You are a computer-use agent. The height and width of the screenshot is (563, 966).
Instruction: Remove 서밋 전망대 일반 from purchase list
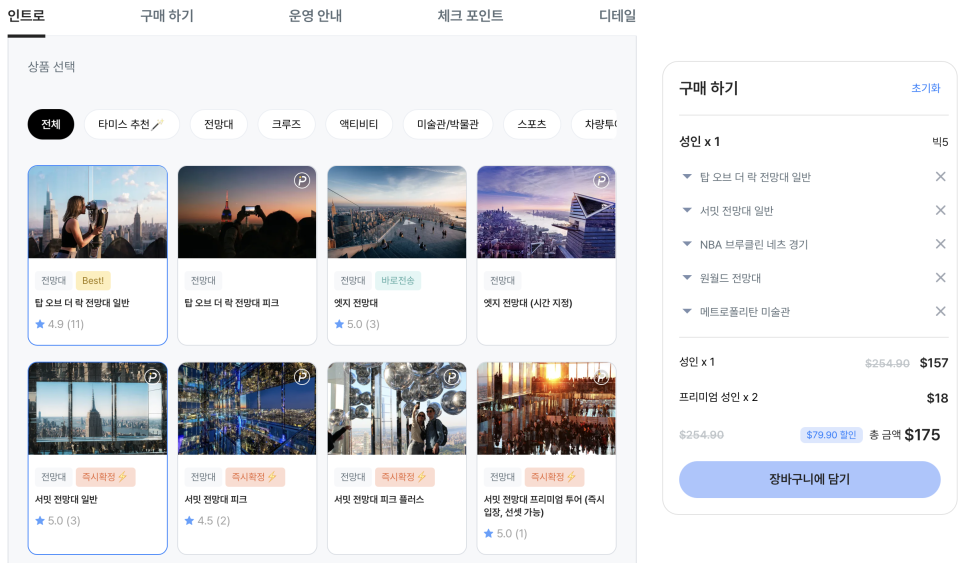click(940, 211)
